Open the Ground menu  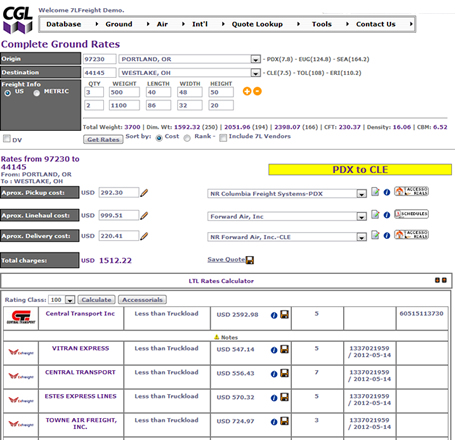[119, 24]
